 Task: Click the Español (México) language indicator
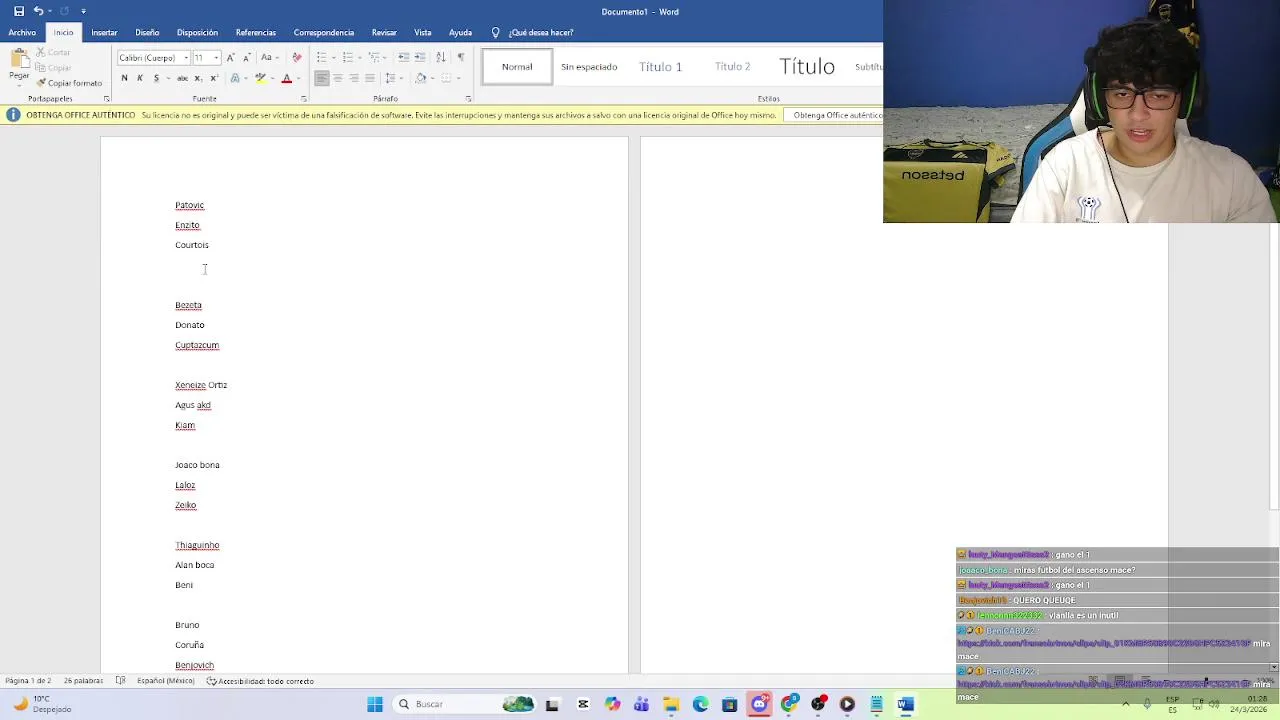pos(165,681)
